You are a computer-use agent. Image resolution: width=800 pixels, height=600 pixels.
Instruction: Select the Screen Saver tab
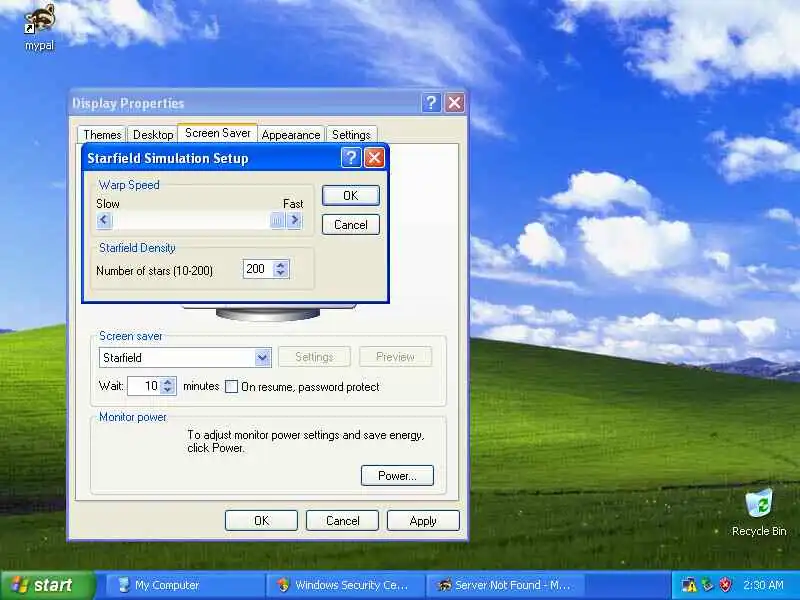coord(217,133)
